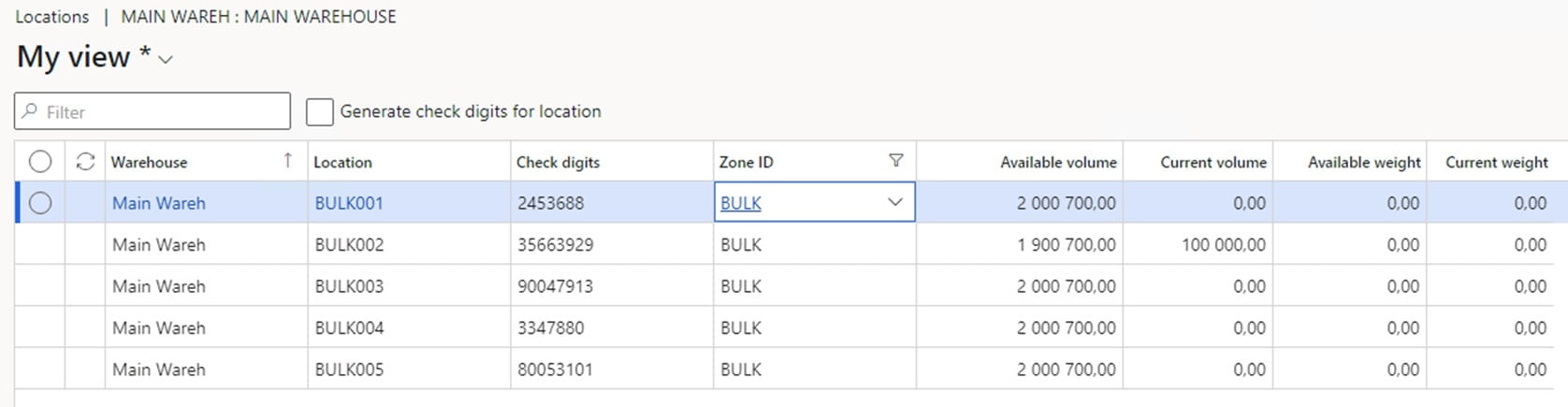Viewport: 1568px width, 407px height.
Task: Click the Zone ID filter funnel icon
Action: click(x=895, y=161)
